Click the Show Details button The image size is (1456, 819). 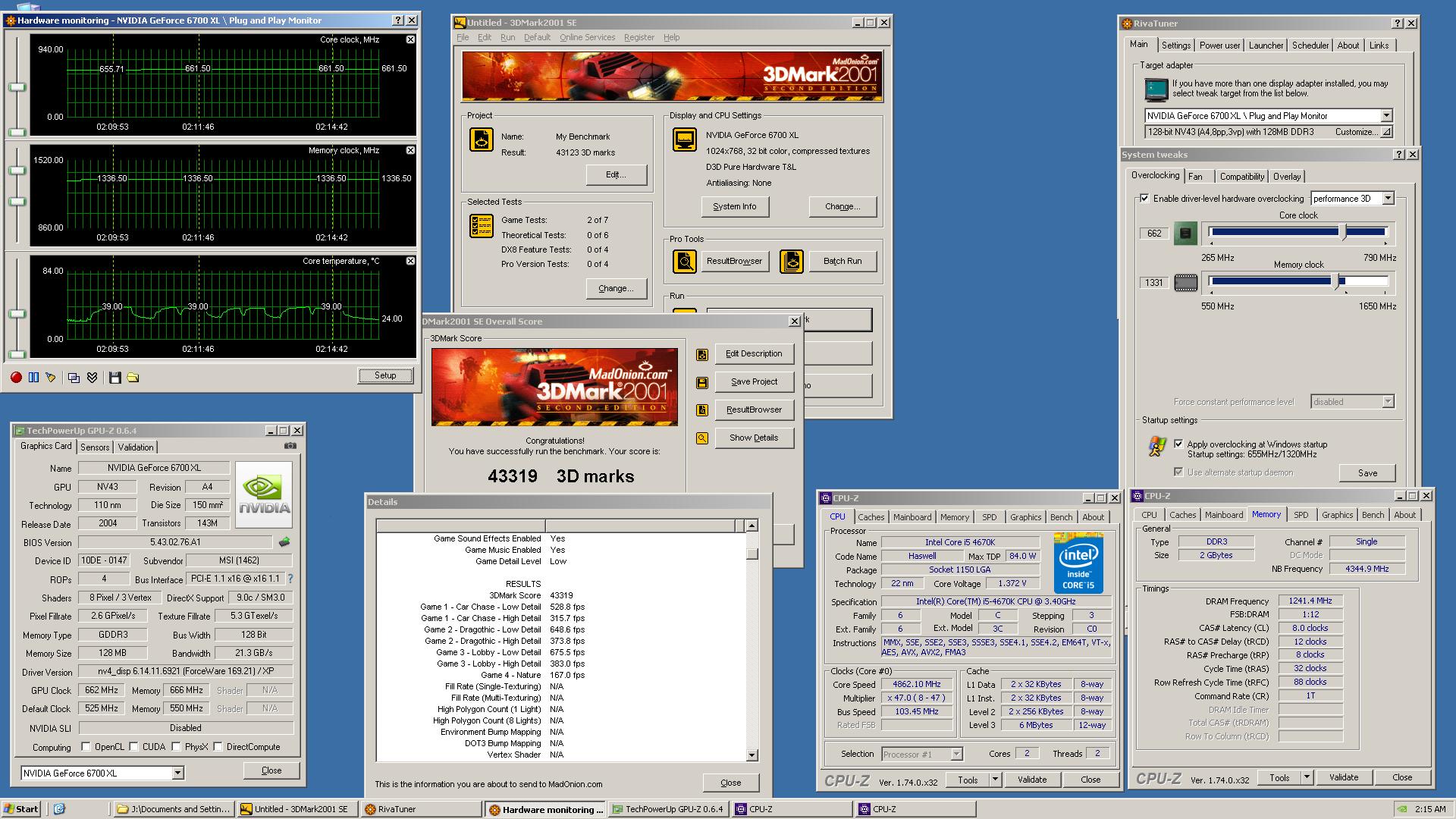coord(754,438)
